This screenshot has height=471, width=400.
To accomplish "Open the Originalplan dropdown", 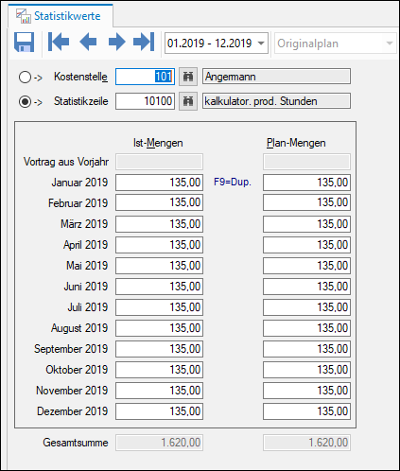I will 336,43.
